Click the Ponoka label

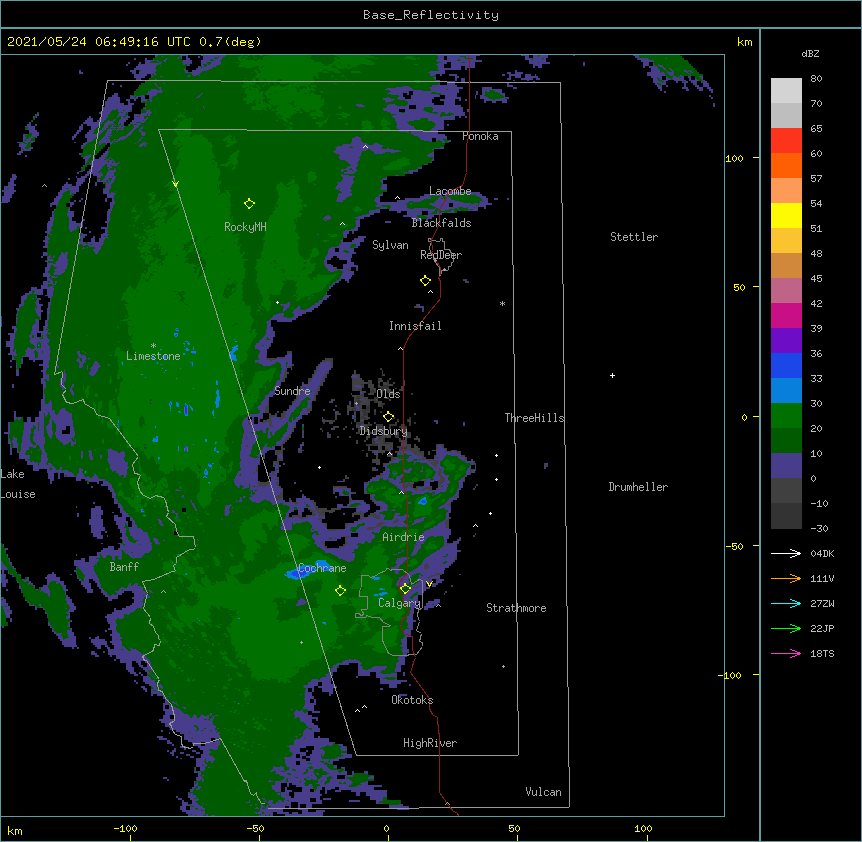[x=480, y=136]
